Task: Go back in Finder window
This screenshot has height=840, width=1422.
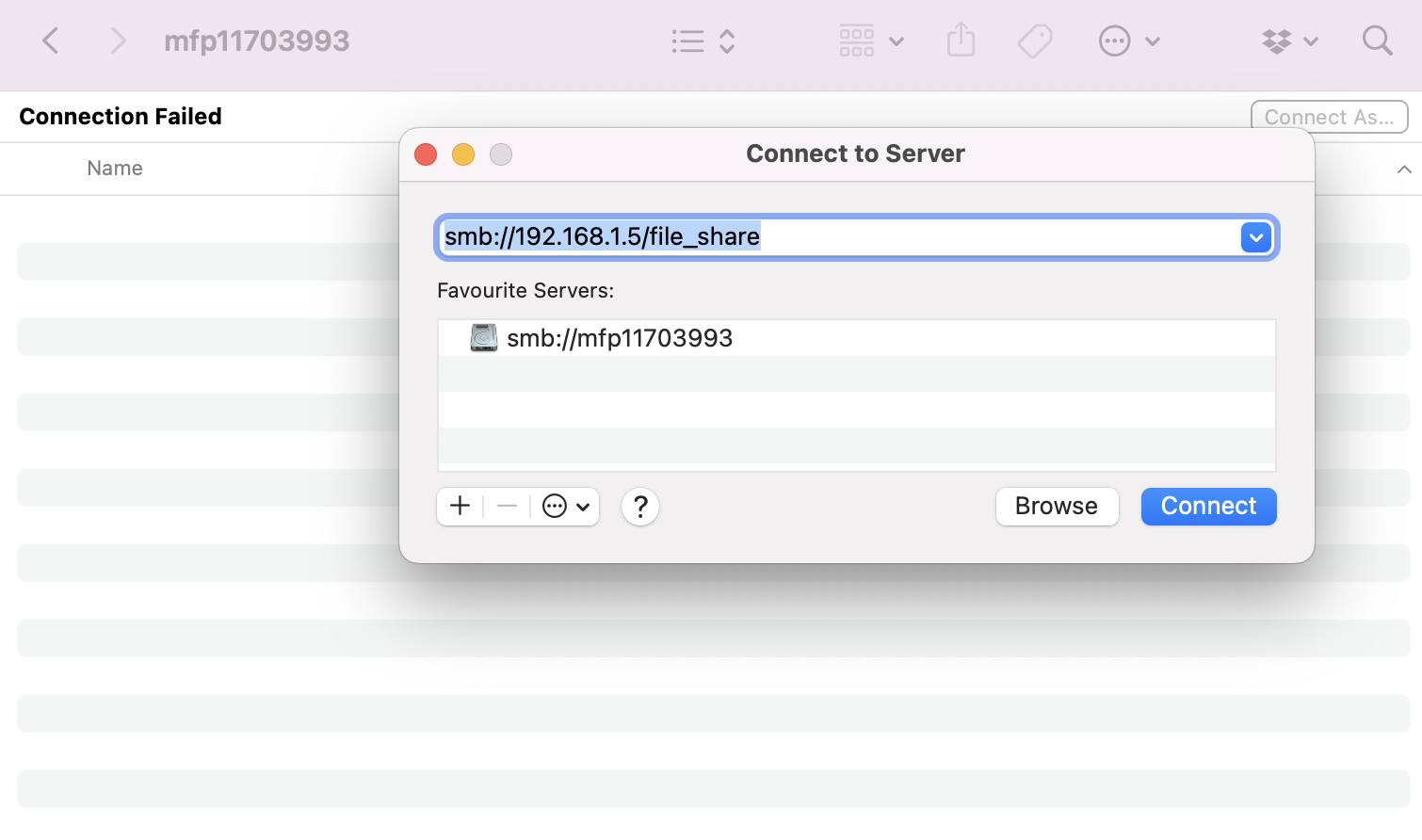Action: [51, 40]
